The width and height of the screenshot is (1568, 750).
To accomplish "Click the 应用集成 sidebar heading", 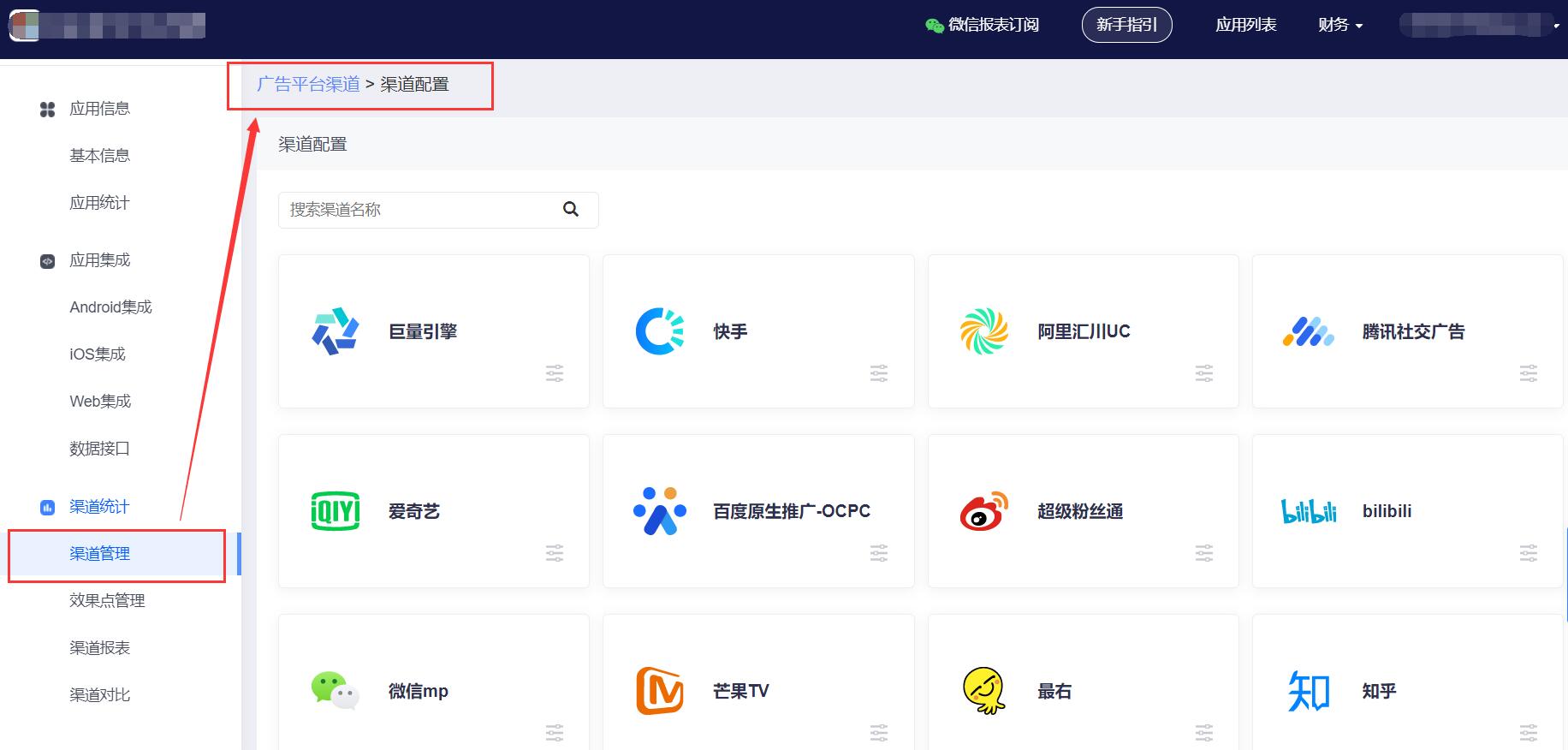I will (x=99, y=260).
